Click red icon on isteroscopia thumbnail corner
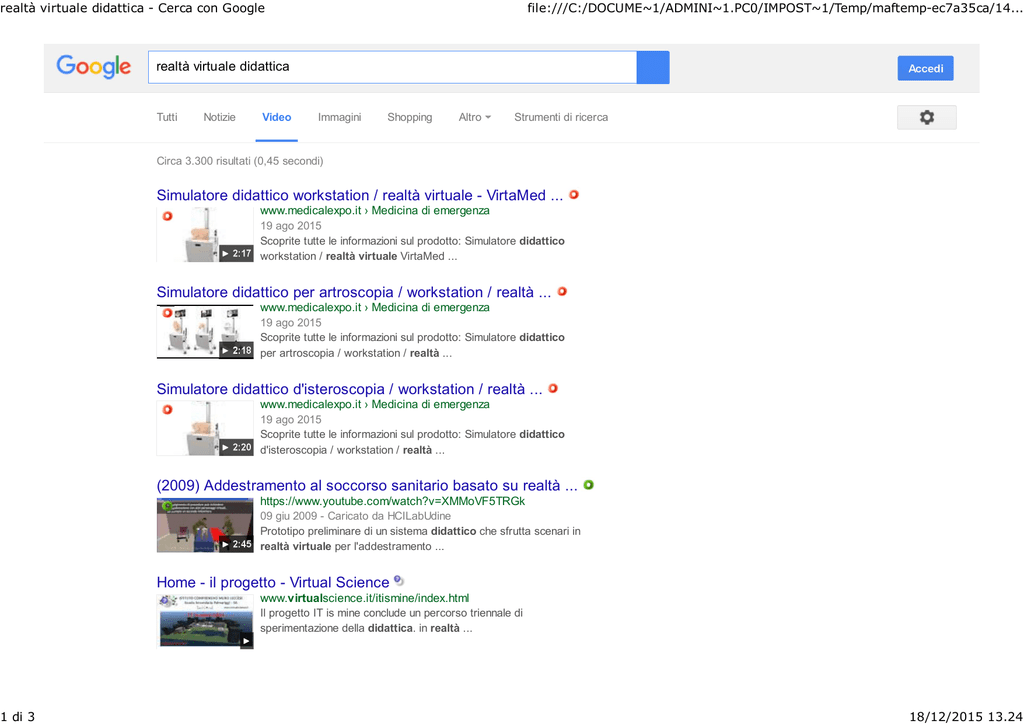Viewport: 1024px width, 724px height. point(168,410)
